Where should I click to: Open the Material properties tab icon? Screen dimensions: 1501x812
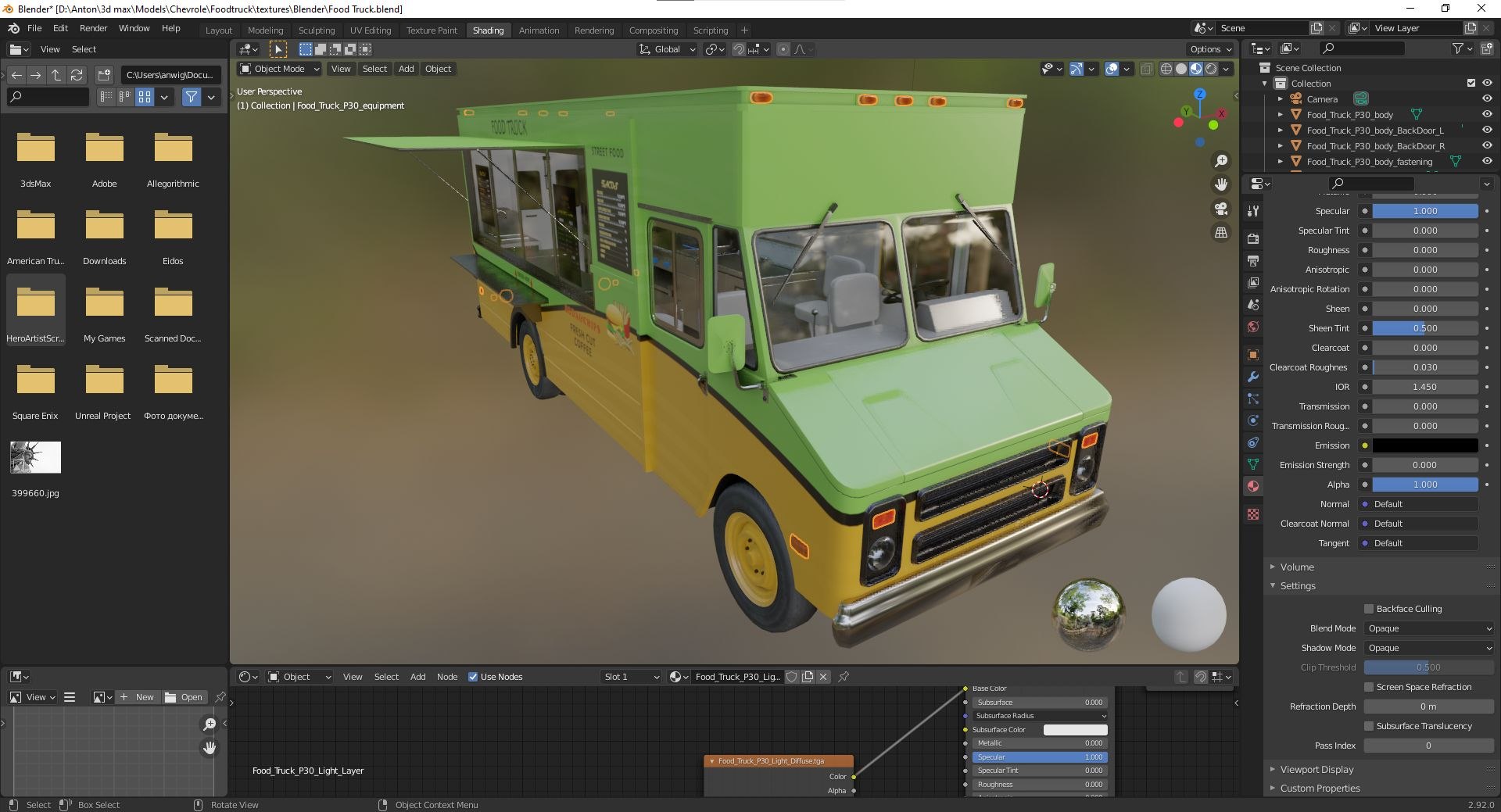coord(1253,486)
